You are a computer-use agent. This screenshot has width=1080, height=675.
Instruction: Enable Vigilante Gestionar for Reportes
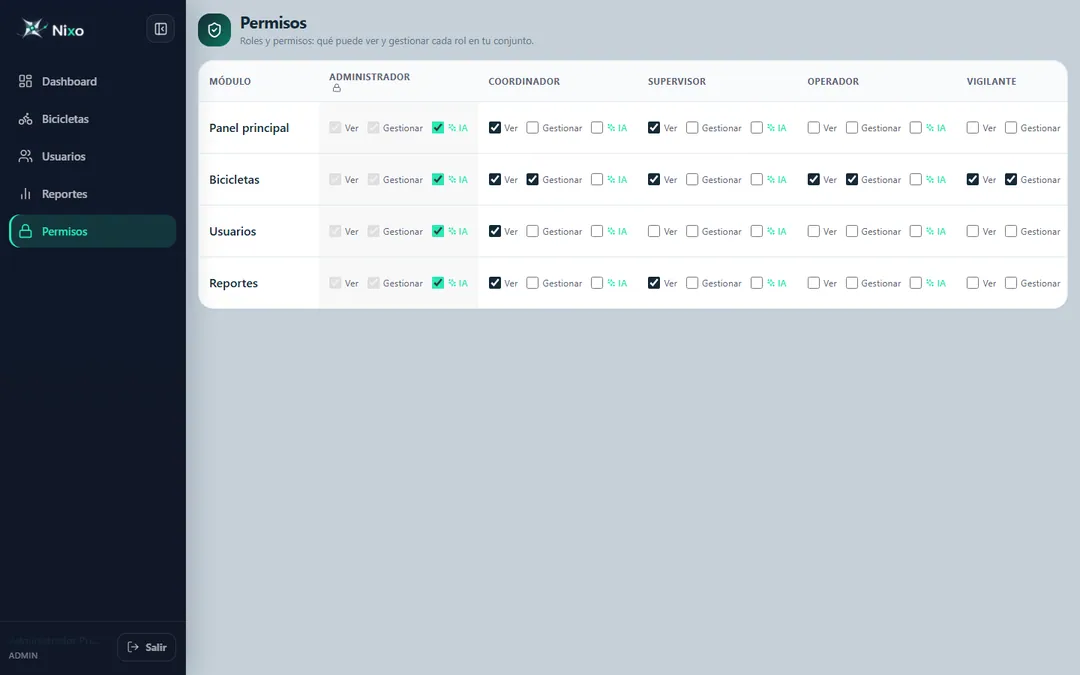coord(1011,282)
